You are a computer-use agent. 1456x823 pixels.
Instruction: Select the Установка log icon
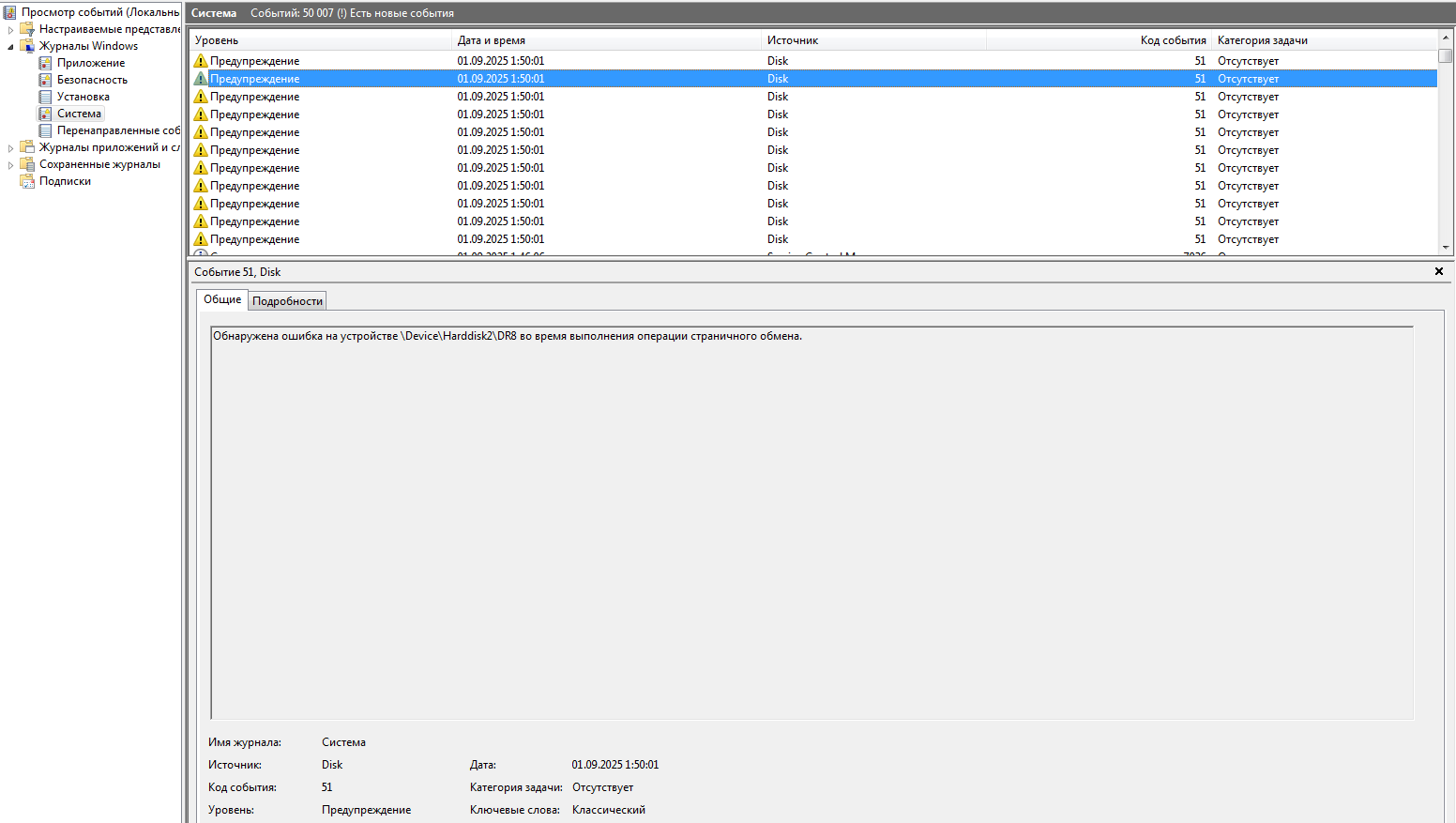point(45,97)
